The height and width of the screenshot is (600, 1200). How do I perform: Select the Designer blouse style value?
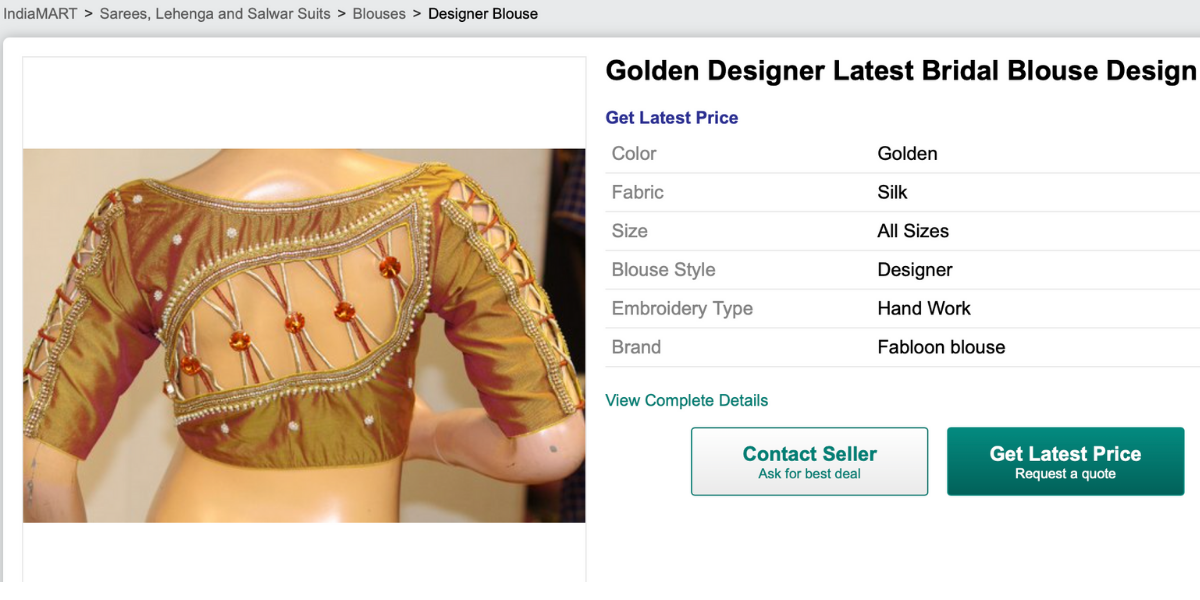point(915,270)
